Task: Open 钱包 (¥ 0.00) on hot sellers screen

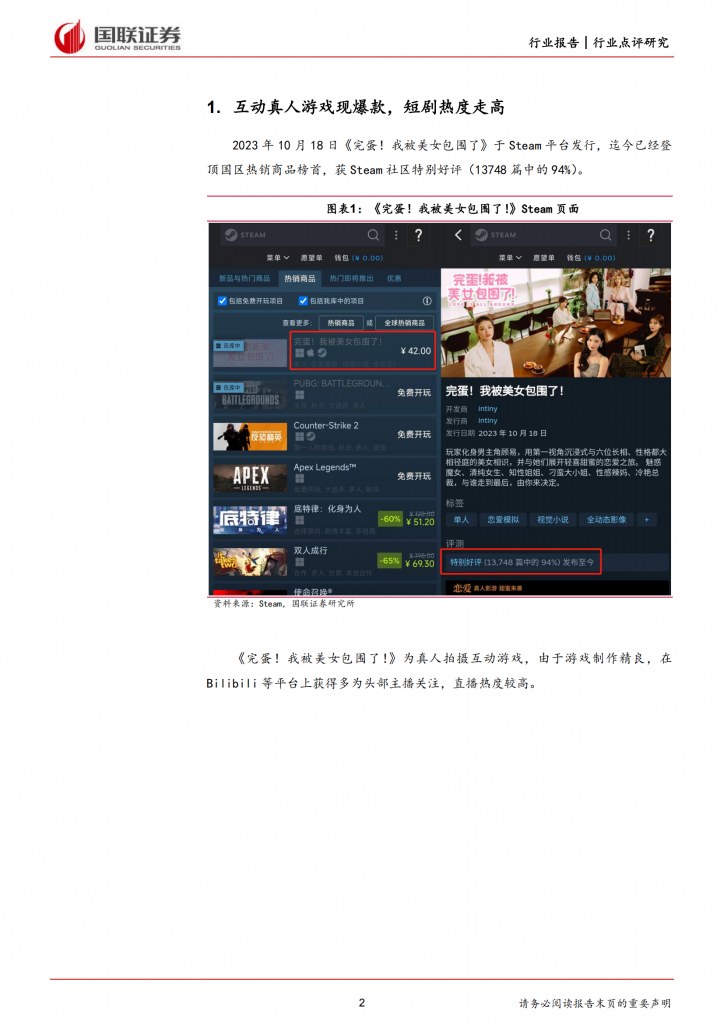Action: coord(358,258)
